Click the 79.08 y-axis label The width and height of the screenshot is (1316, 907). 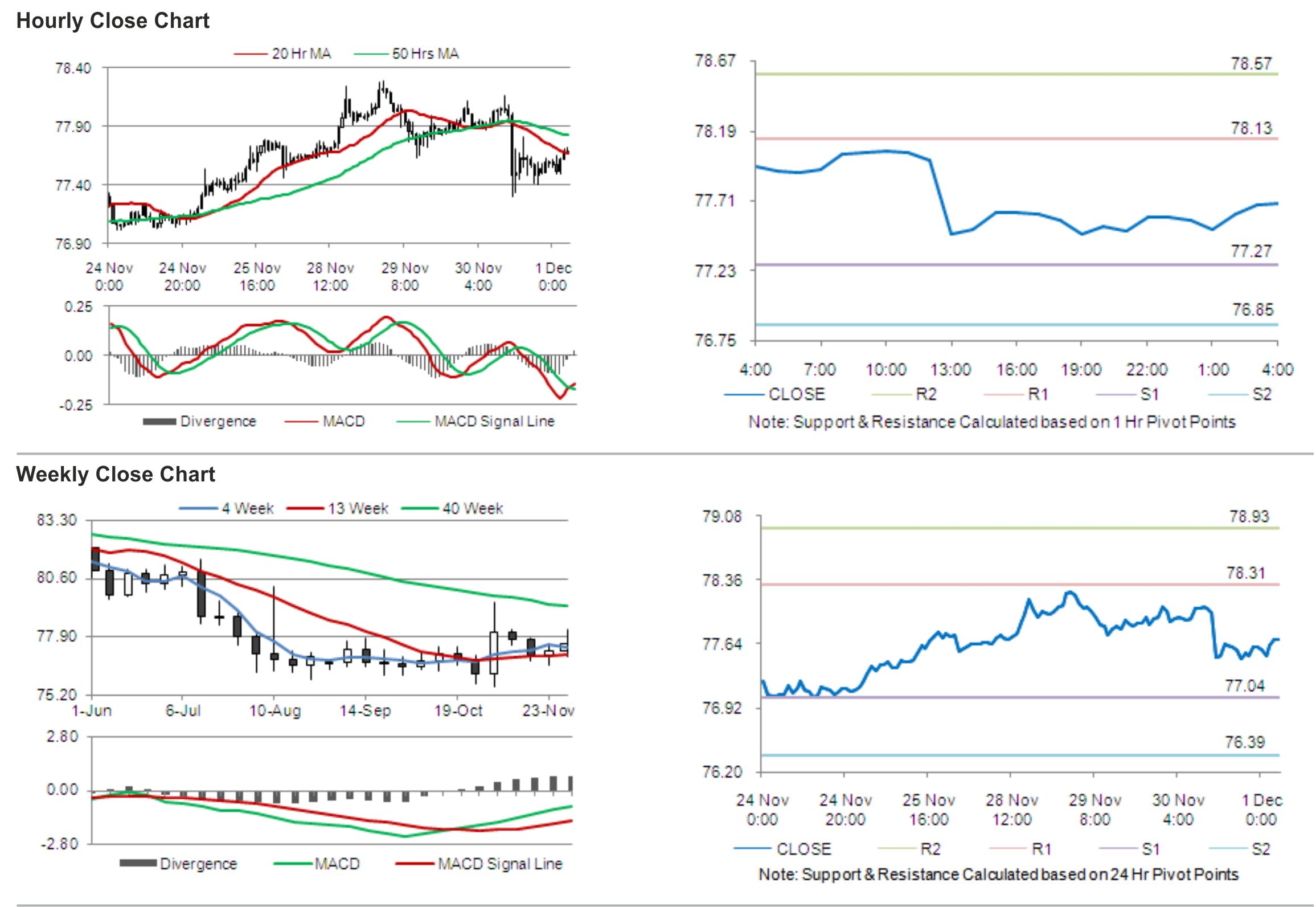coord(722,517)
